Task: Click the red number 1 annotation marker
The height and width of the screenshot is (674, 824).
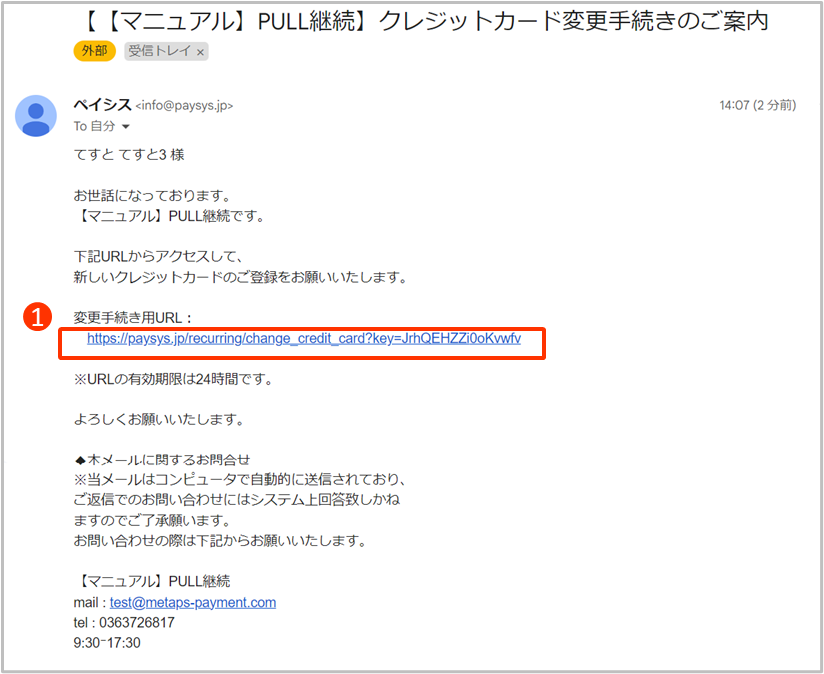Action: [36, 317]
